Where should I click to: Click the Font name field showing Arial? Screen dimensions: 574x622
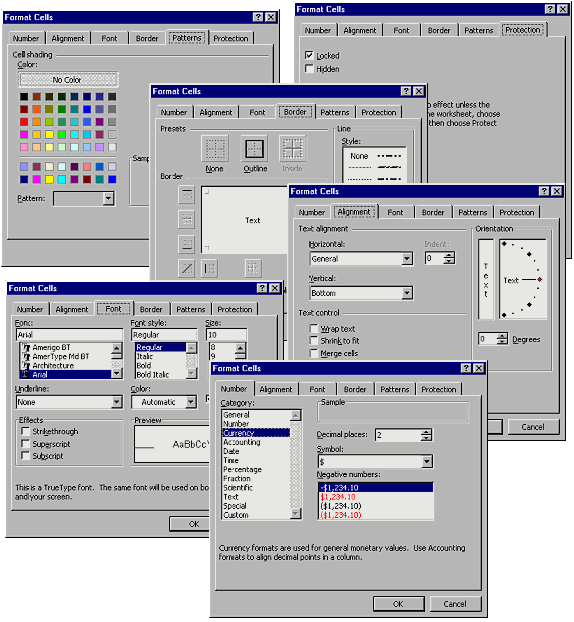tap(69, 335)
